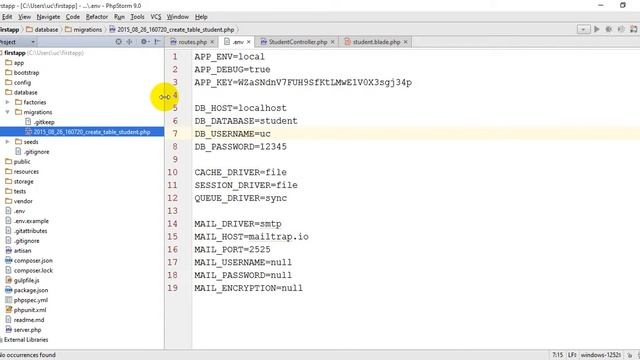The image size is (640, 360).
Task: Click on the DB_PASSWORD=12345 line
Action: [240, 147]
